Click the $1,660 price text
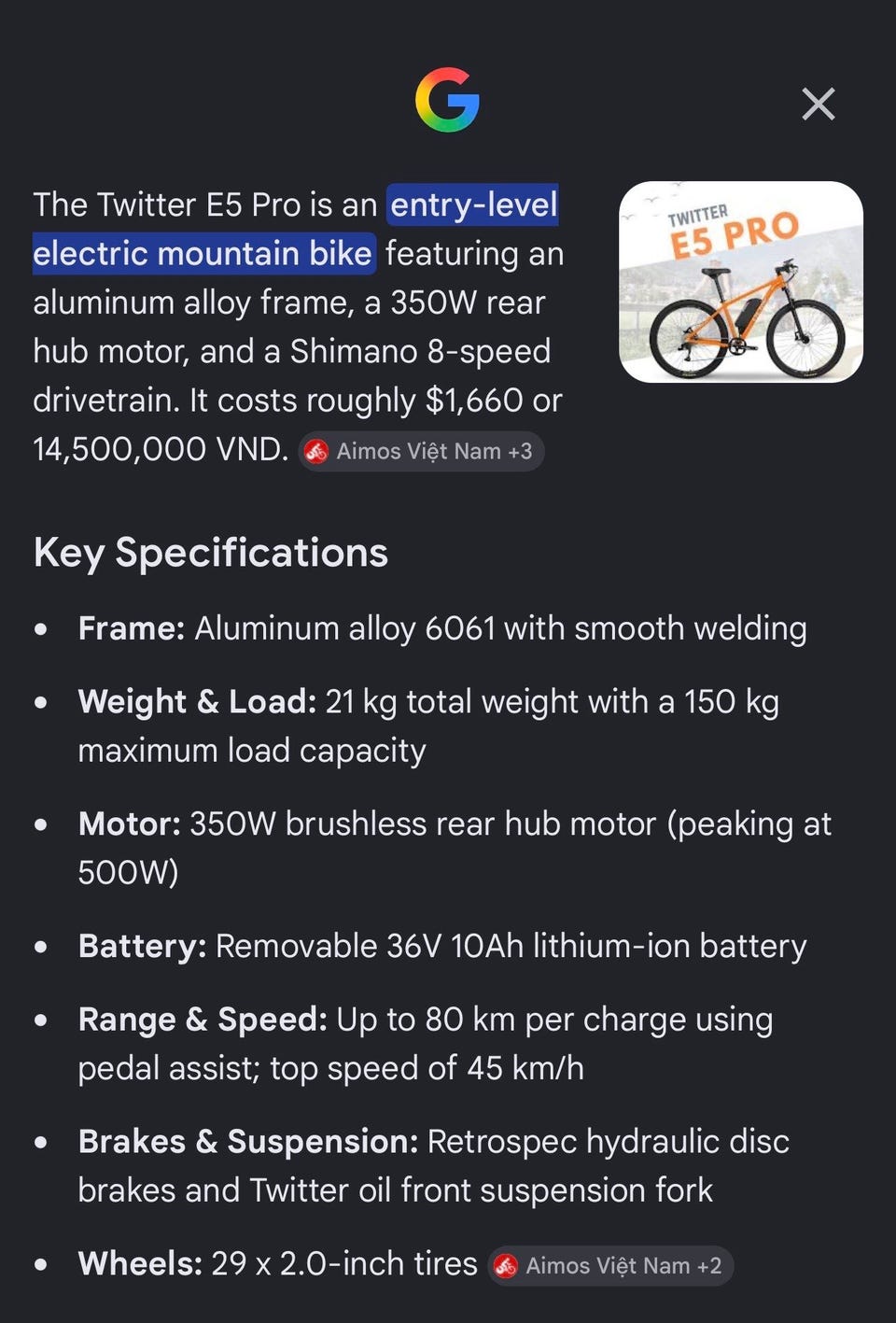The height and width of the screenshot is (1323, 896). pos(474,401)
